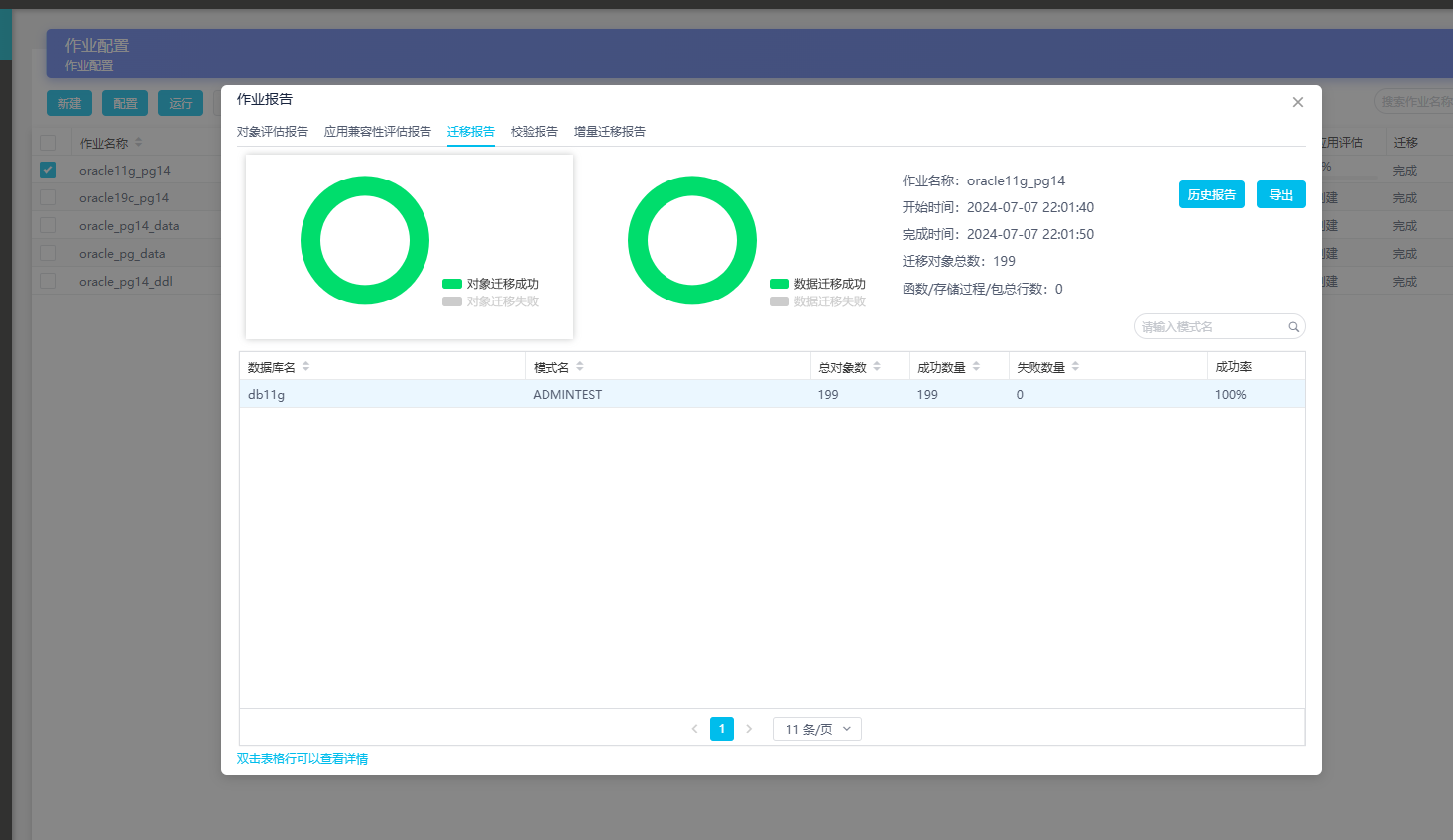Toggle select-all checkbox in job list header
The height and width of the screenshot is (840, 1453).
click(x=48, y=143)
